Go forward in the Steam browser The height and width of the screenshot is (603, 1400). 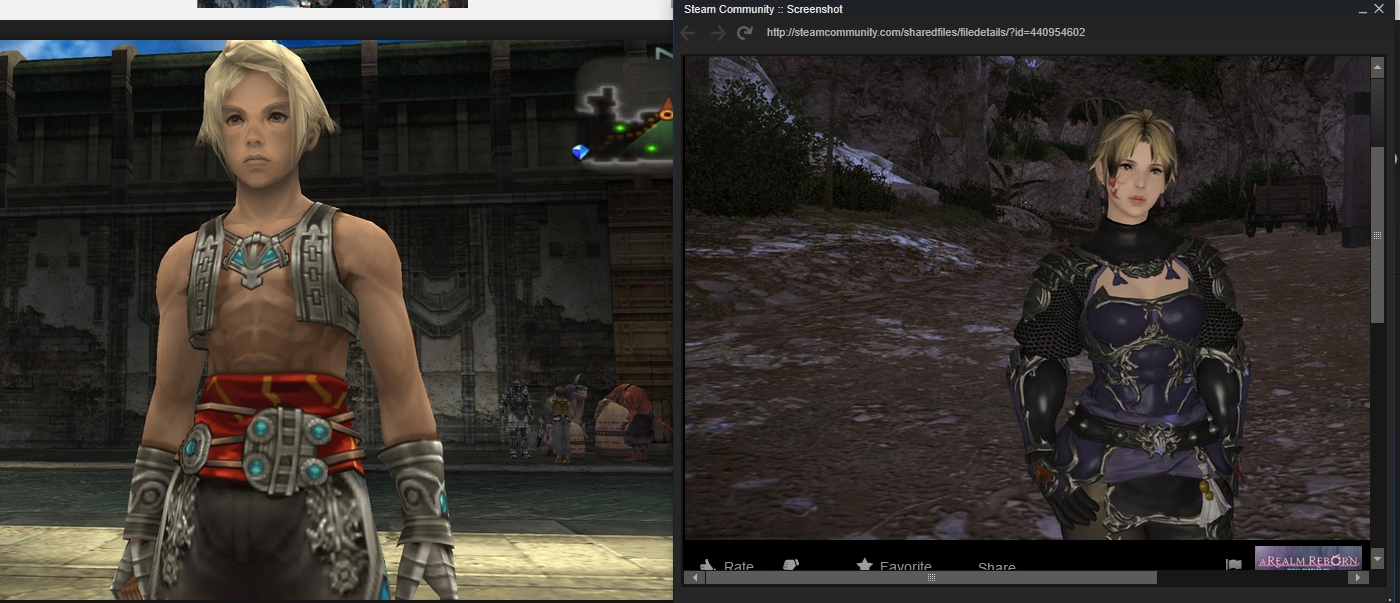tap(717, 33)
